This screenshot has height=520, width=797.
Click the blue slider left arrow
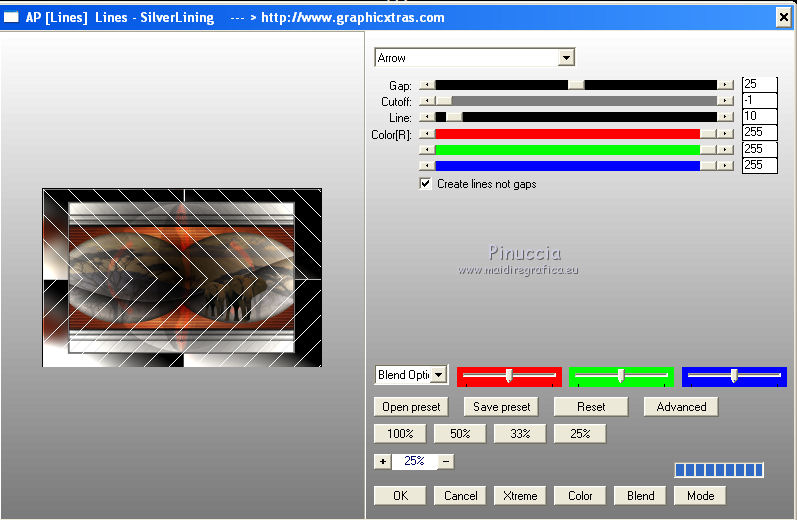(x=427, y=165)
